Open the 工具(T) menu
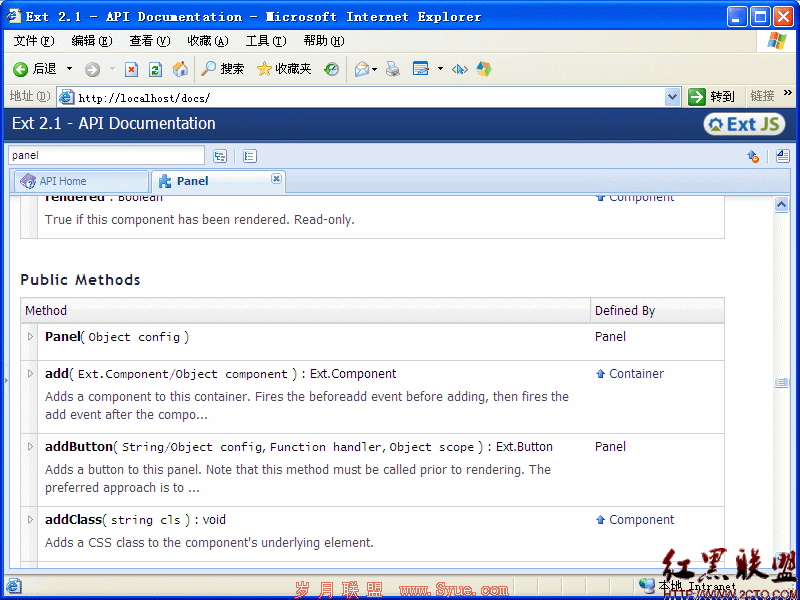800x600 pixels. (x=266, y=41)
